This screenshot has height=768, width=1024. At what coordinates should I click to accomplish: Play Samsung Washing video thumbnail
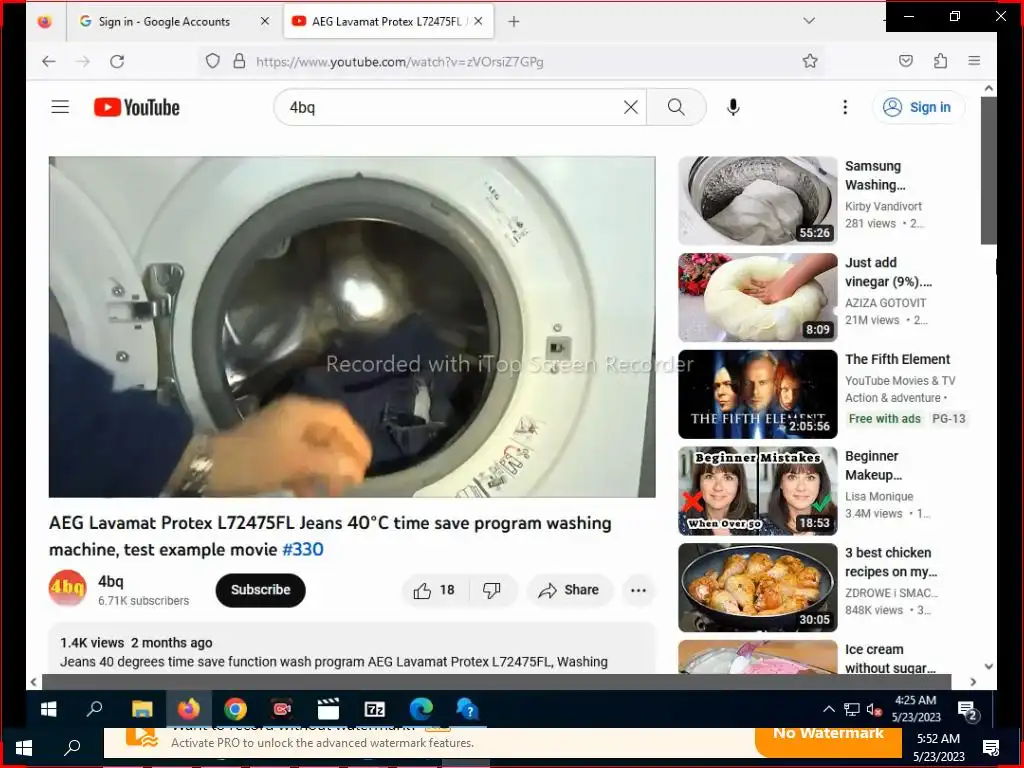point(758,200)
